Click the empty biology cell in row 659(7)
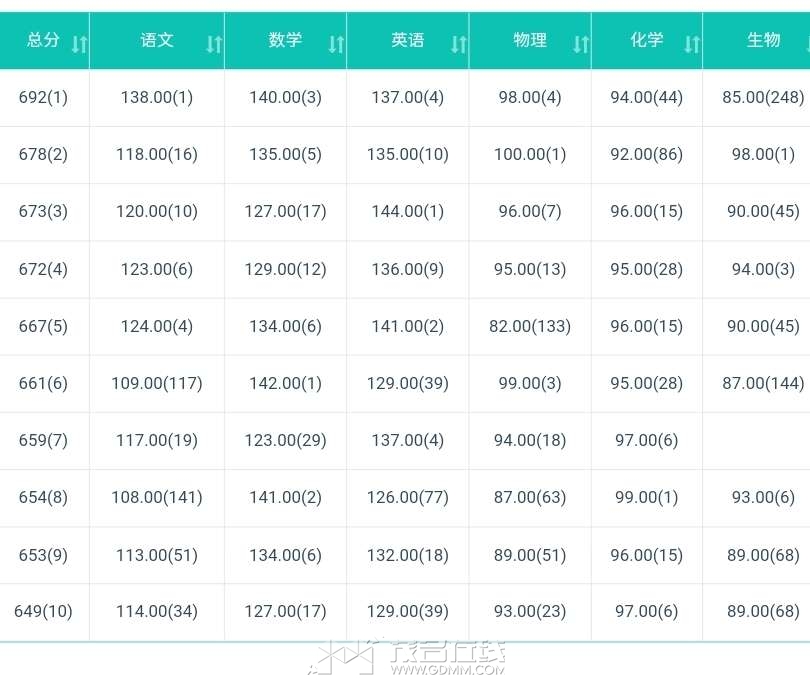810x680 pixels. coord(757,440)
